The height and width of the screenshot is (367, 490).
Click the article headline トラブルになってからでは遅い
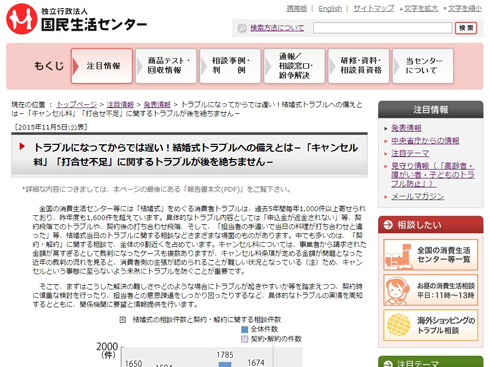(x=196, y=155)
